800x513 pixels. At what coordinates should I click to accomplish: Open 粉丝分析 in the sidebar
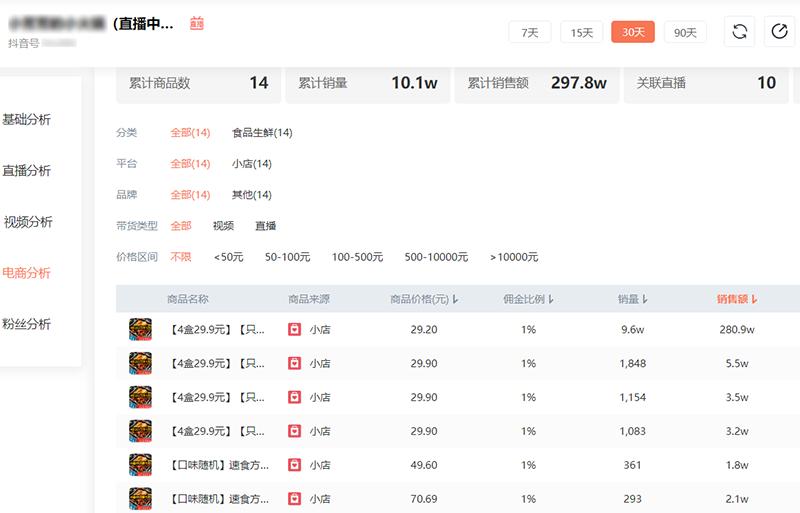27,324
